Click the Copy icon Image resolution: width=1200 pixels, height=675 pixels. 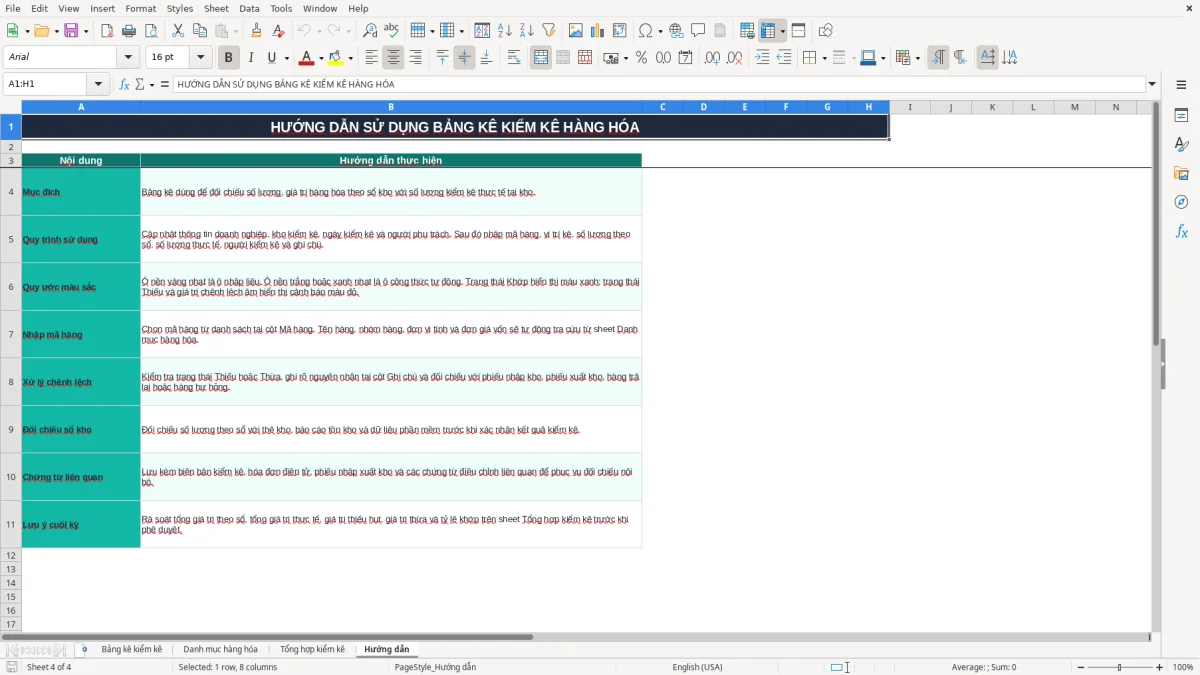(x=200, y=31)
